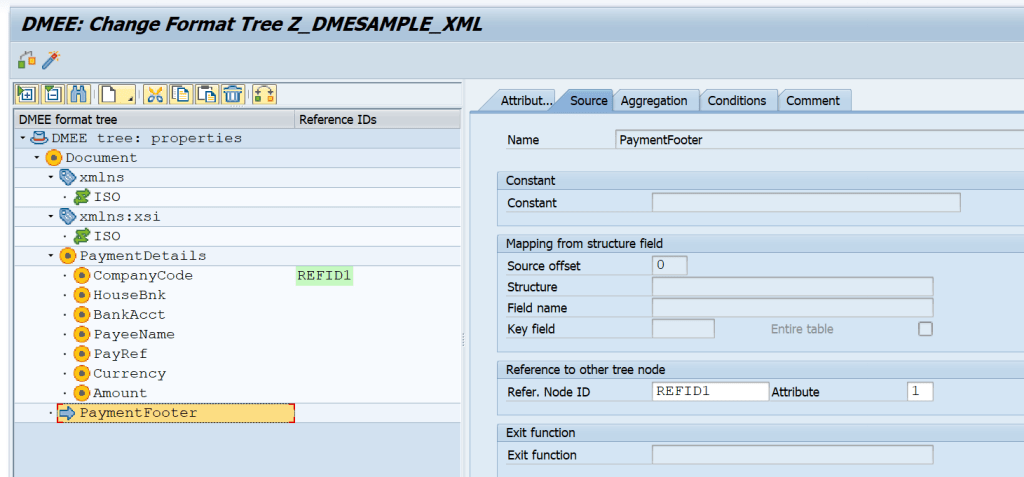Open the Aggregation tab
Image resolution: width=1024 pixels, height=477 pixels.
click(x=654, y=101)
